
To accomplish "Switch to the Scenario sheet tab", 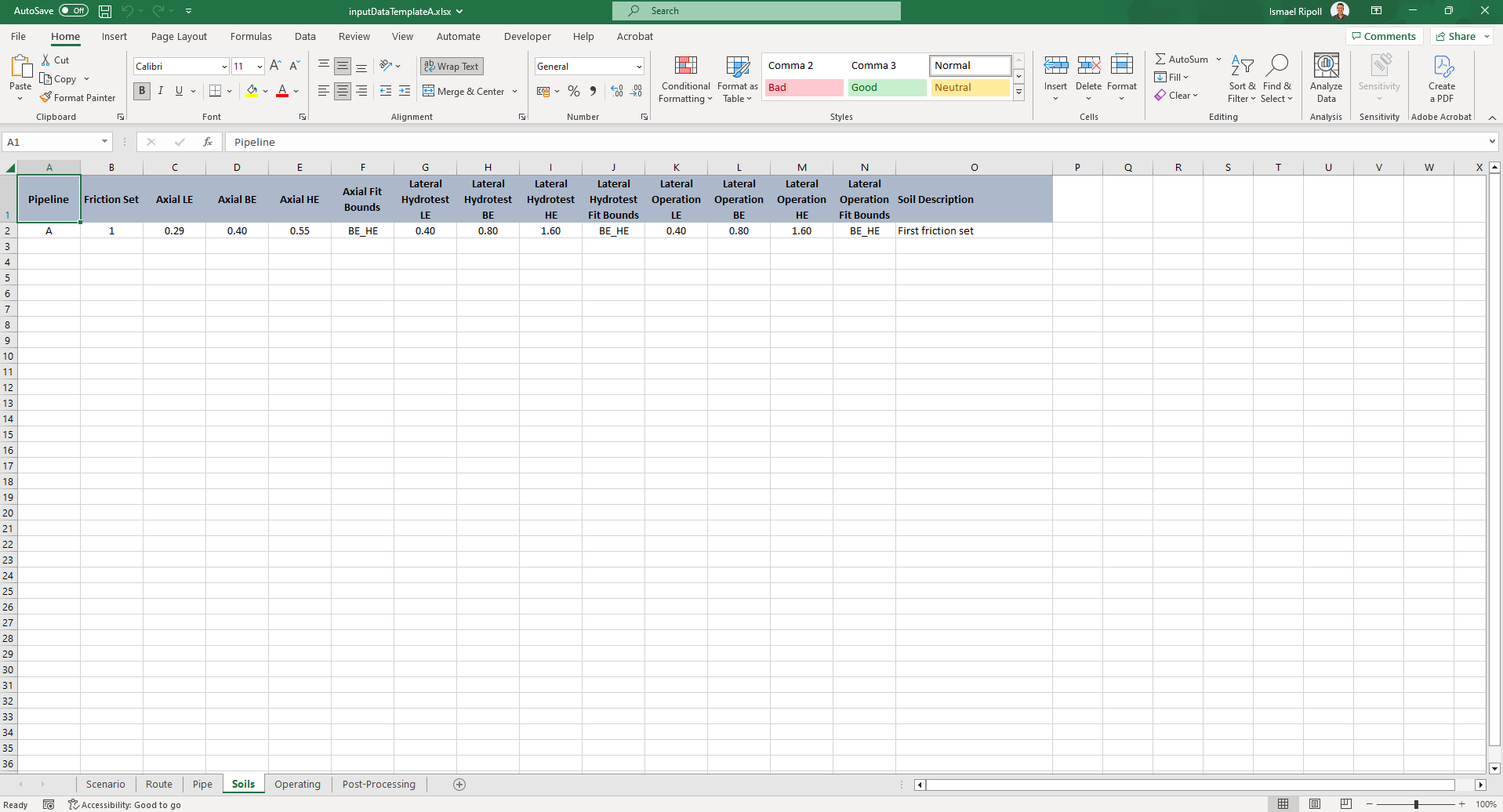I will [x=105, y=784].
